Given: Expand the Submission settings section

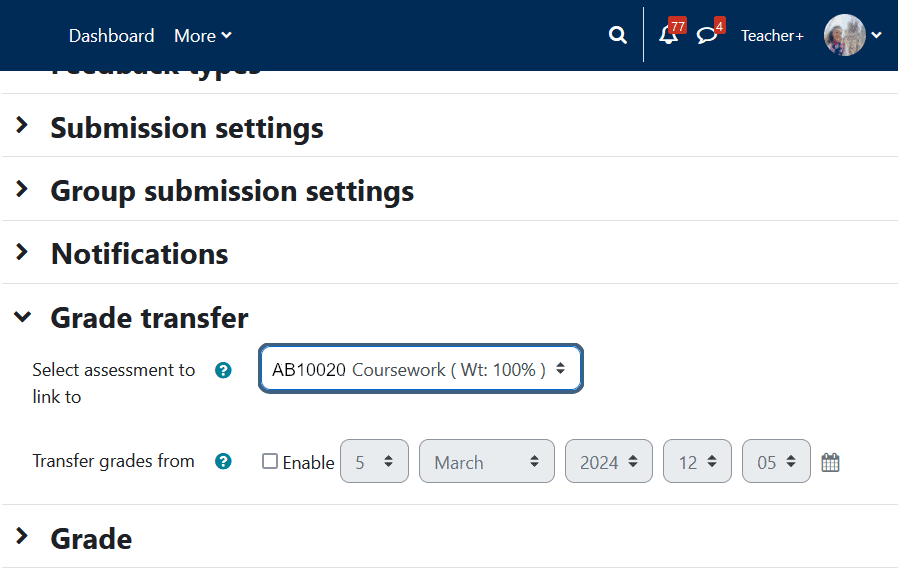Looking at the screenshot, I should pyautogui.click(x=186, y=128).
